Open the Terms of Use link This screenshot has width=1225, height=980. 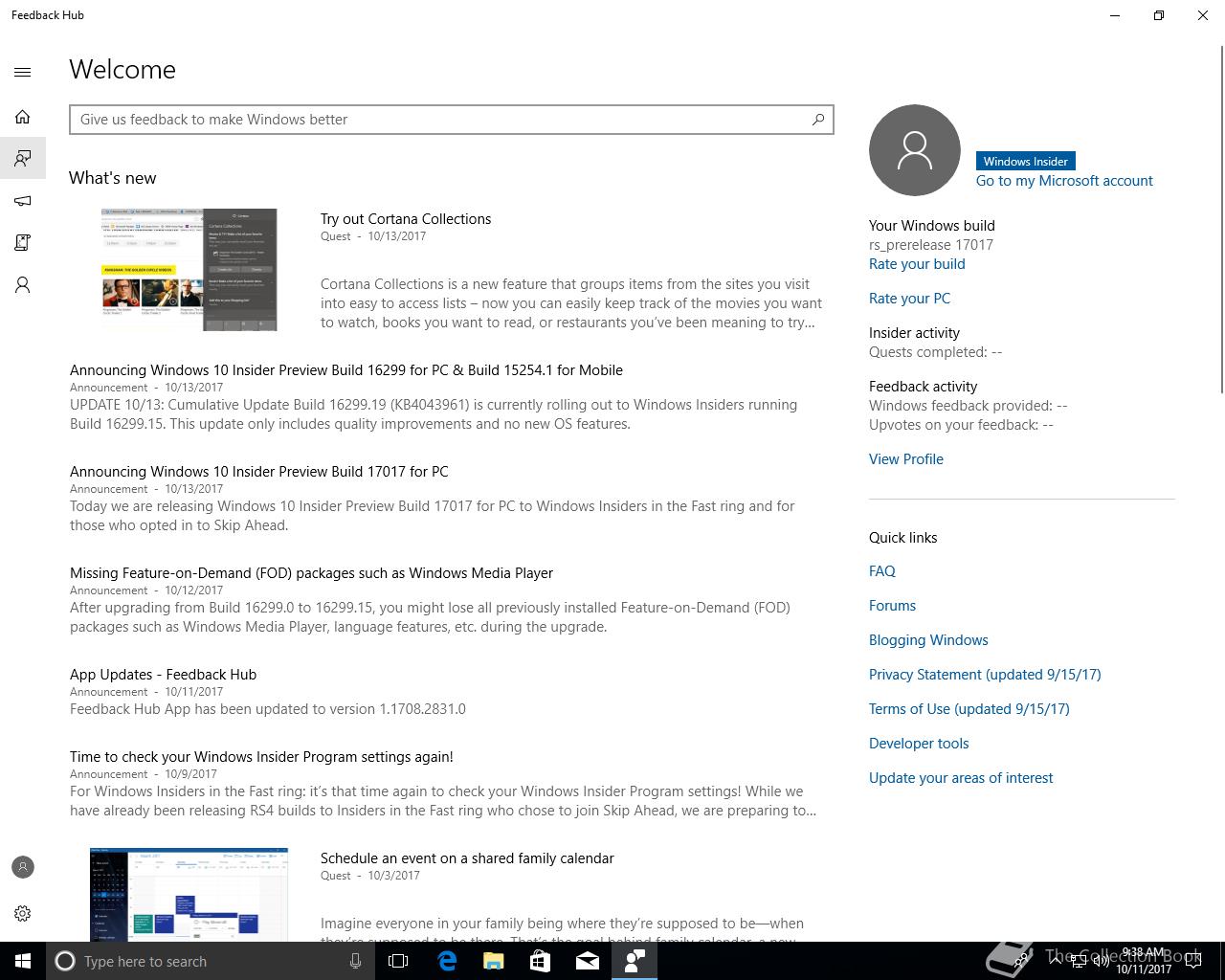point(969,709)
